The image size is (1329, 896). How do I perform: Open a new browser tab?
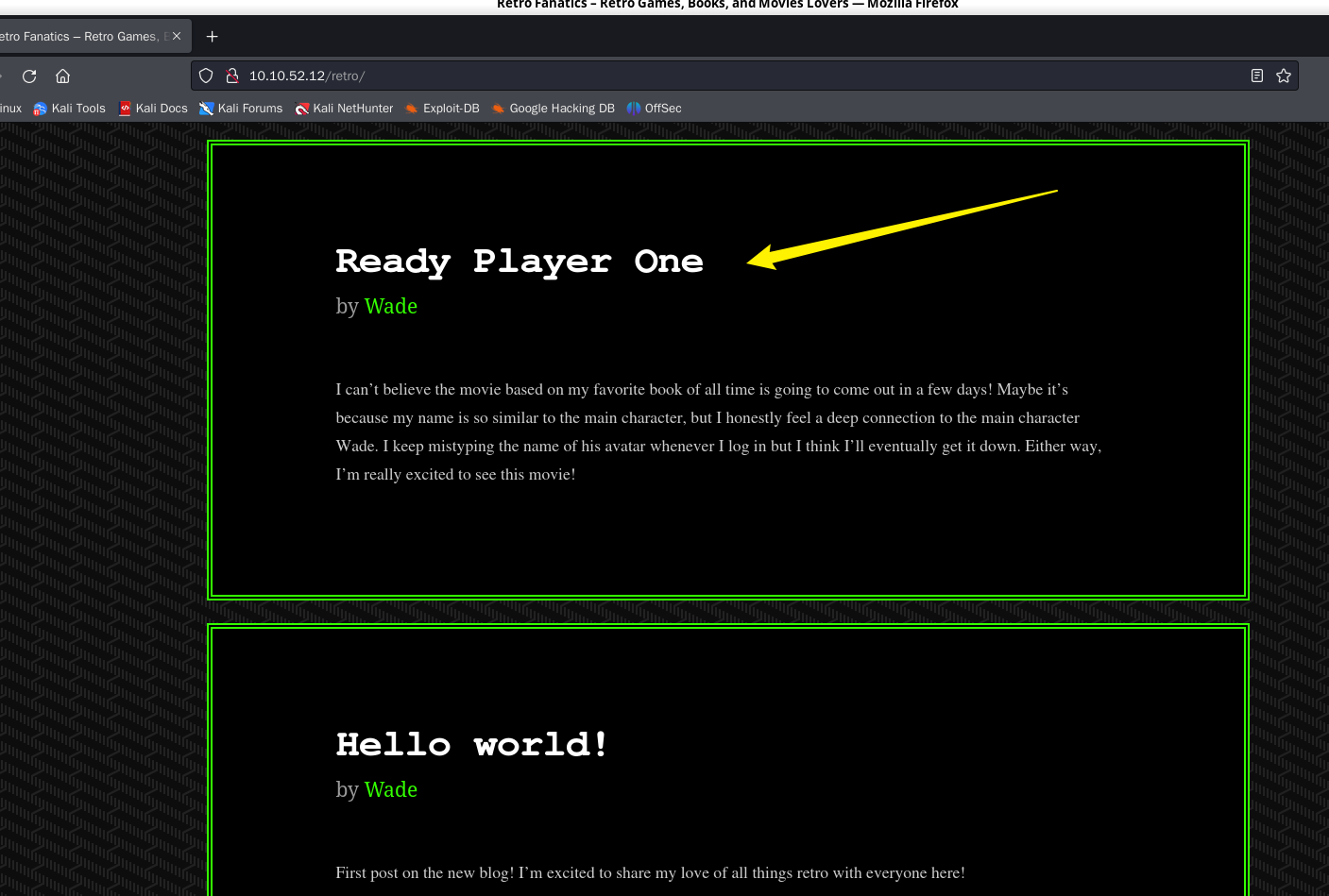[x=213, y=37]
